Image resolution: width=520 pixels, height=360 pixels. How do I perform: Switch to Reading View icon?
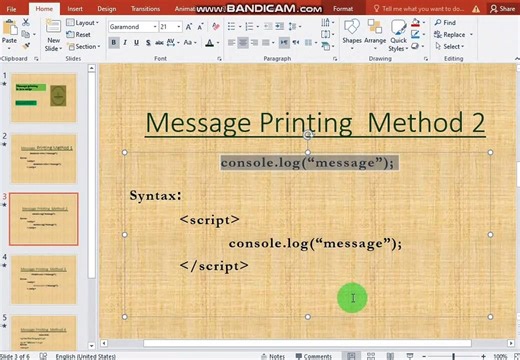click(390, 356)
